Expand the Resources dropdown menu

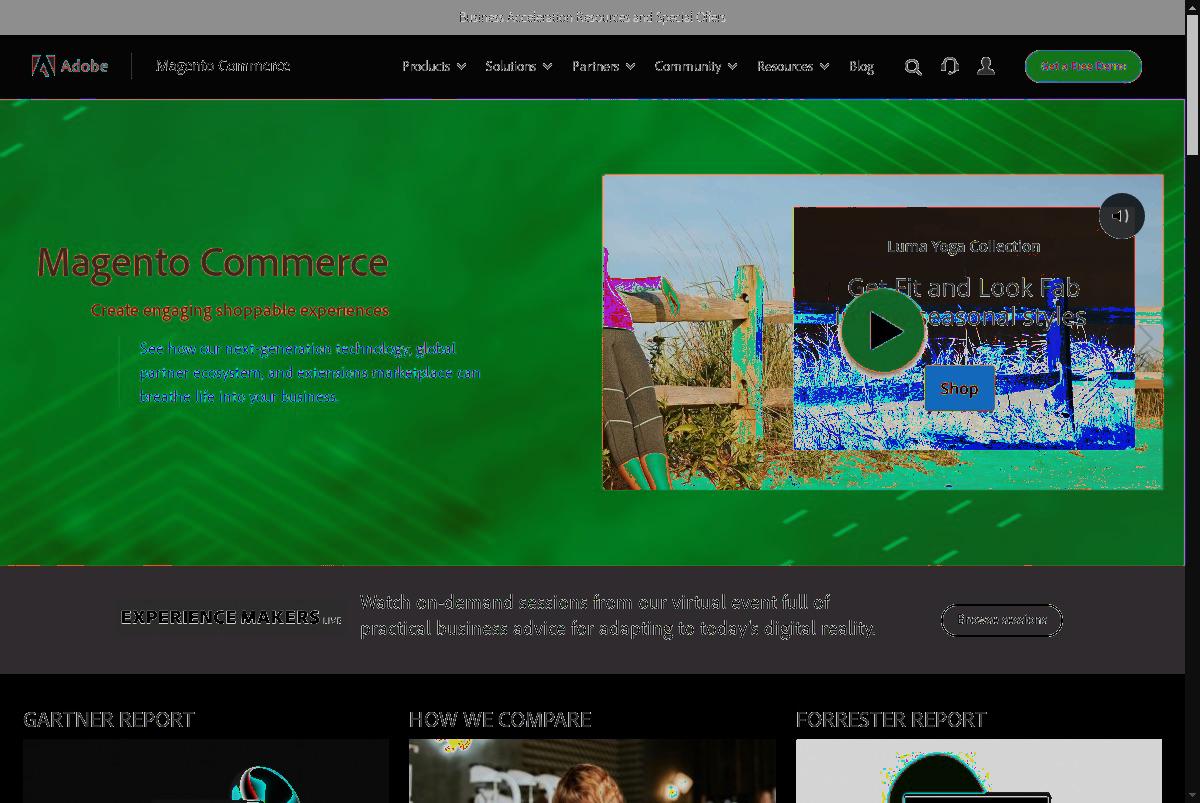click(792, 66)
